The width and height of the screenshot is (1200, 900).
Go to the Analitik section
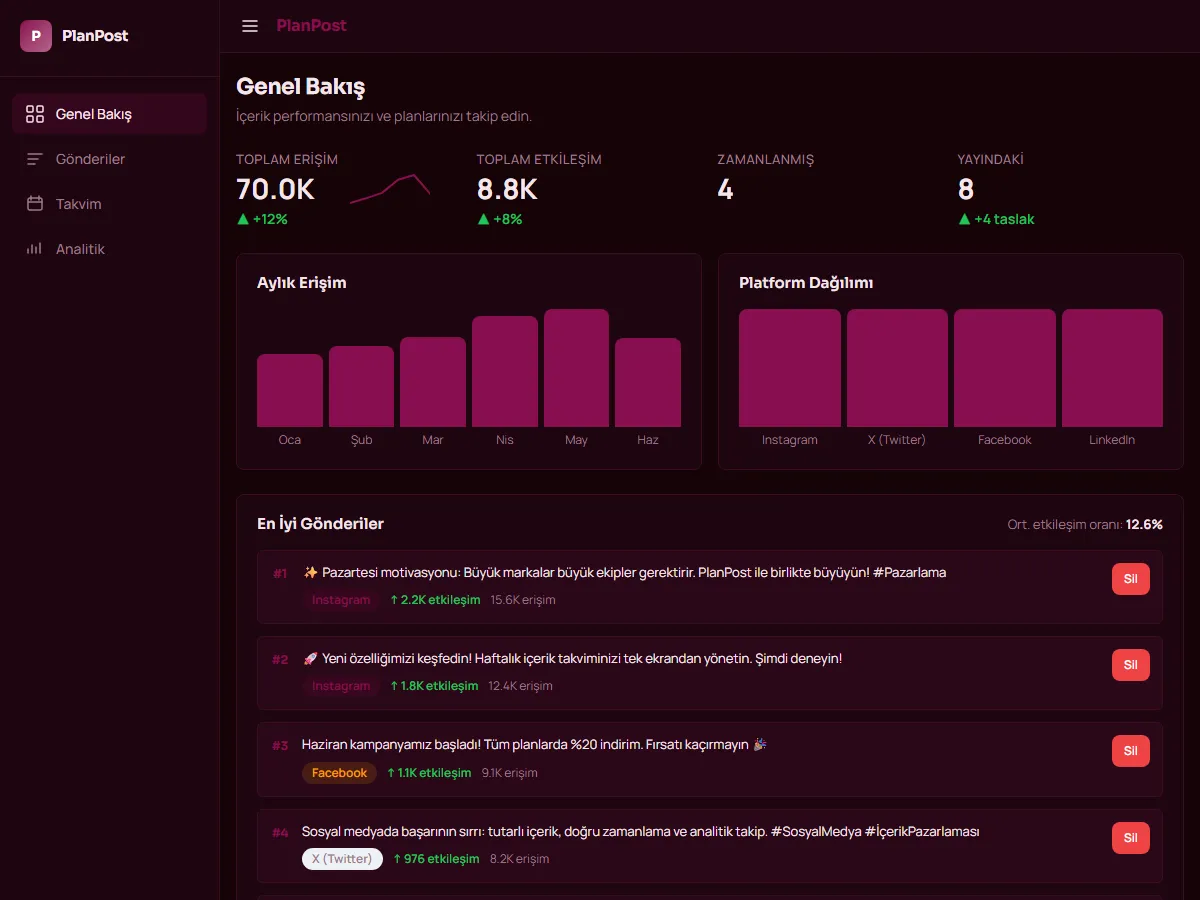109,249
